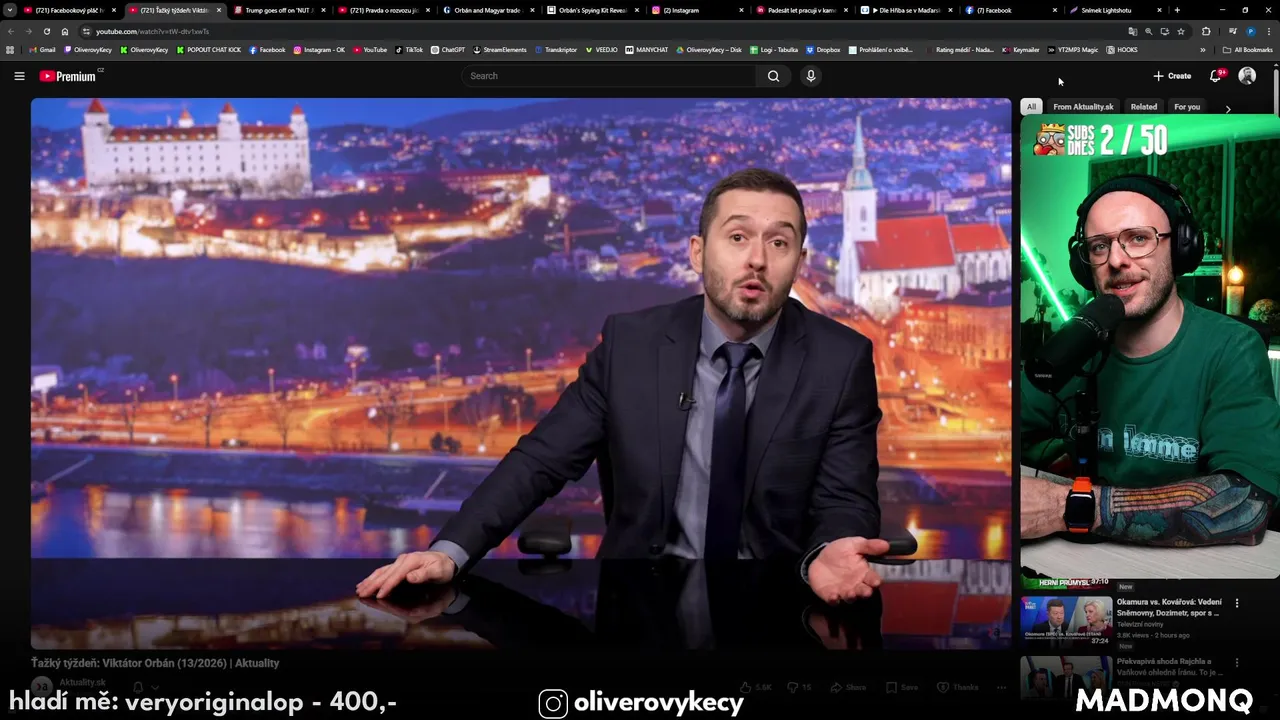Open the browser extensions puzzle icon

[1206, 31]
